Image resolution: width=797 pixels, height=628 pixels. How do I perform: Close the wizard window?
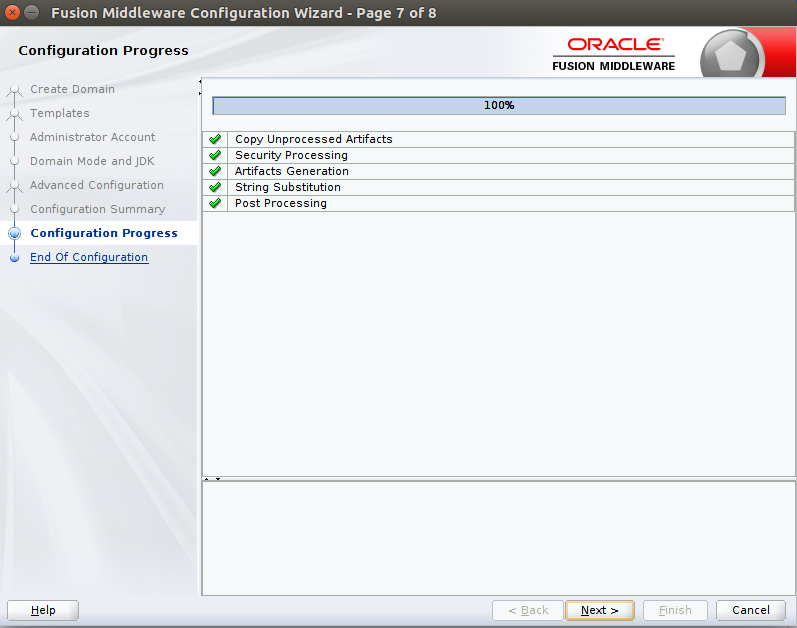coord(13,12)
